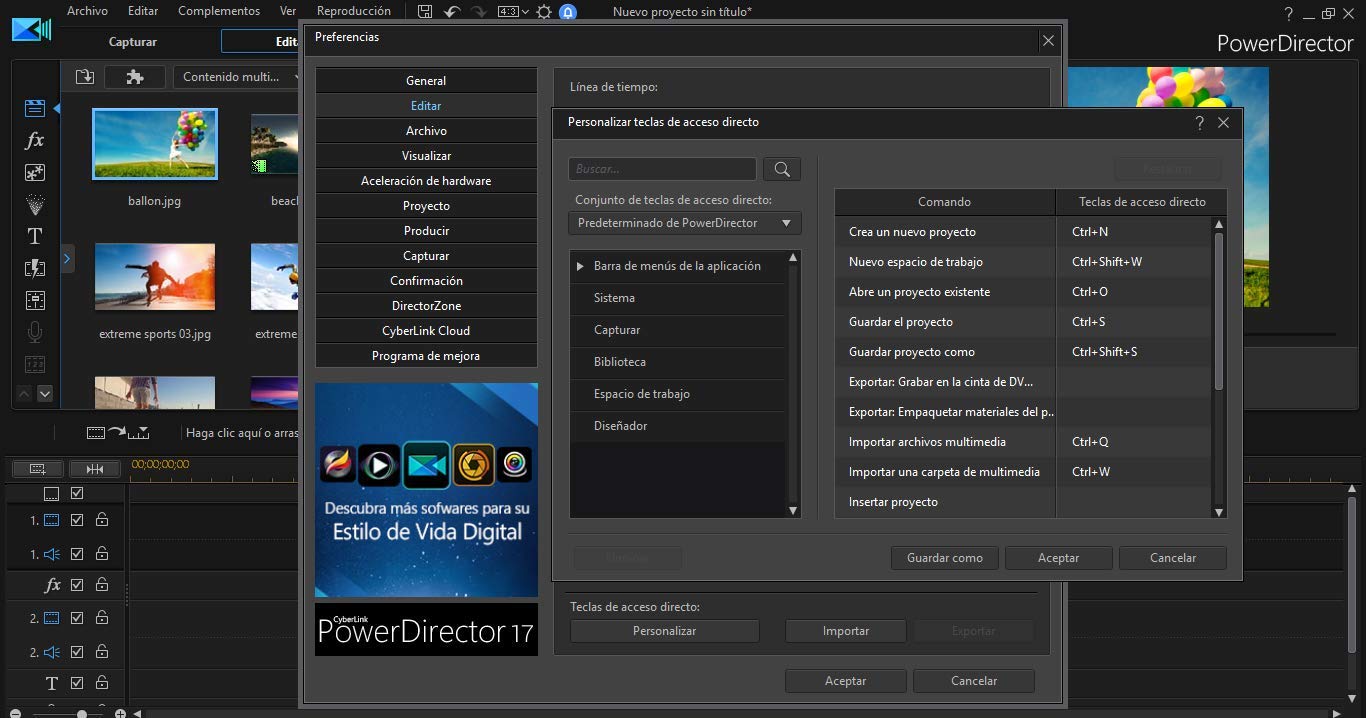Open the Archivo menu
The width and height of the screenshot is (1366, 718).
pyautogui.click(x=87, y=11)
